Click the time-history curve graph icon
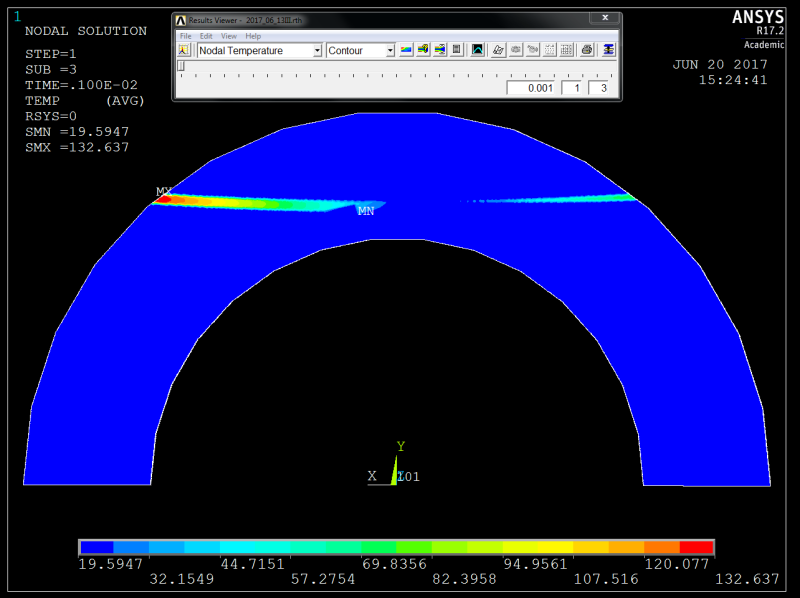This screenshot has width=800, height=598. (478, 50)
